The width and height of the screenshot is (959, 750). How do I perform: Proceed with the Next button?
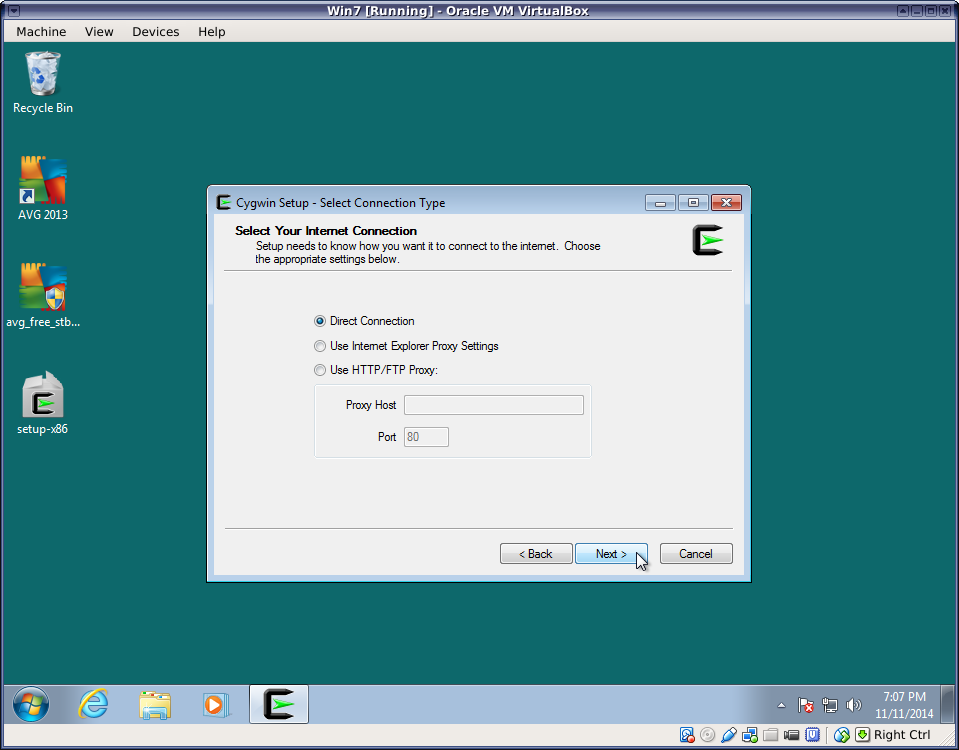(x=611, y=554)
